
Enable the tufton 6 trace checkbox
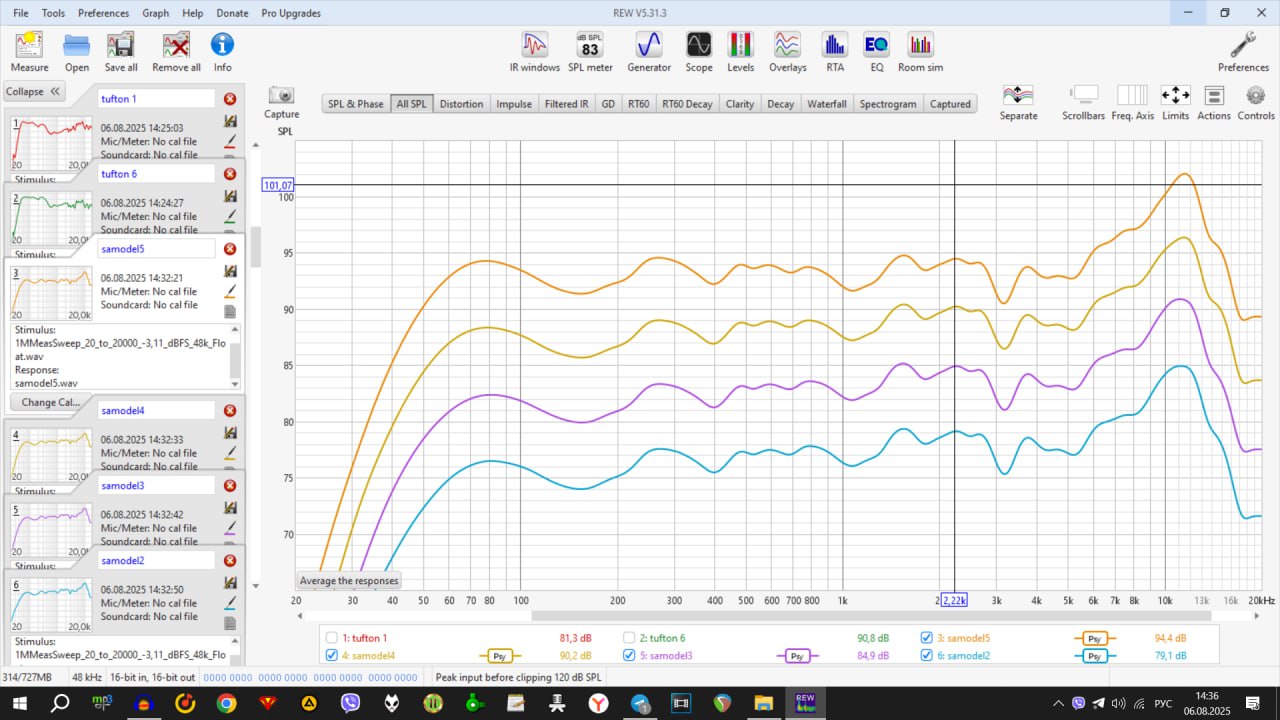629,638
